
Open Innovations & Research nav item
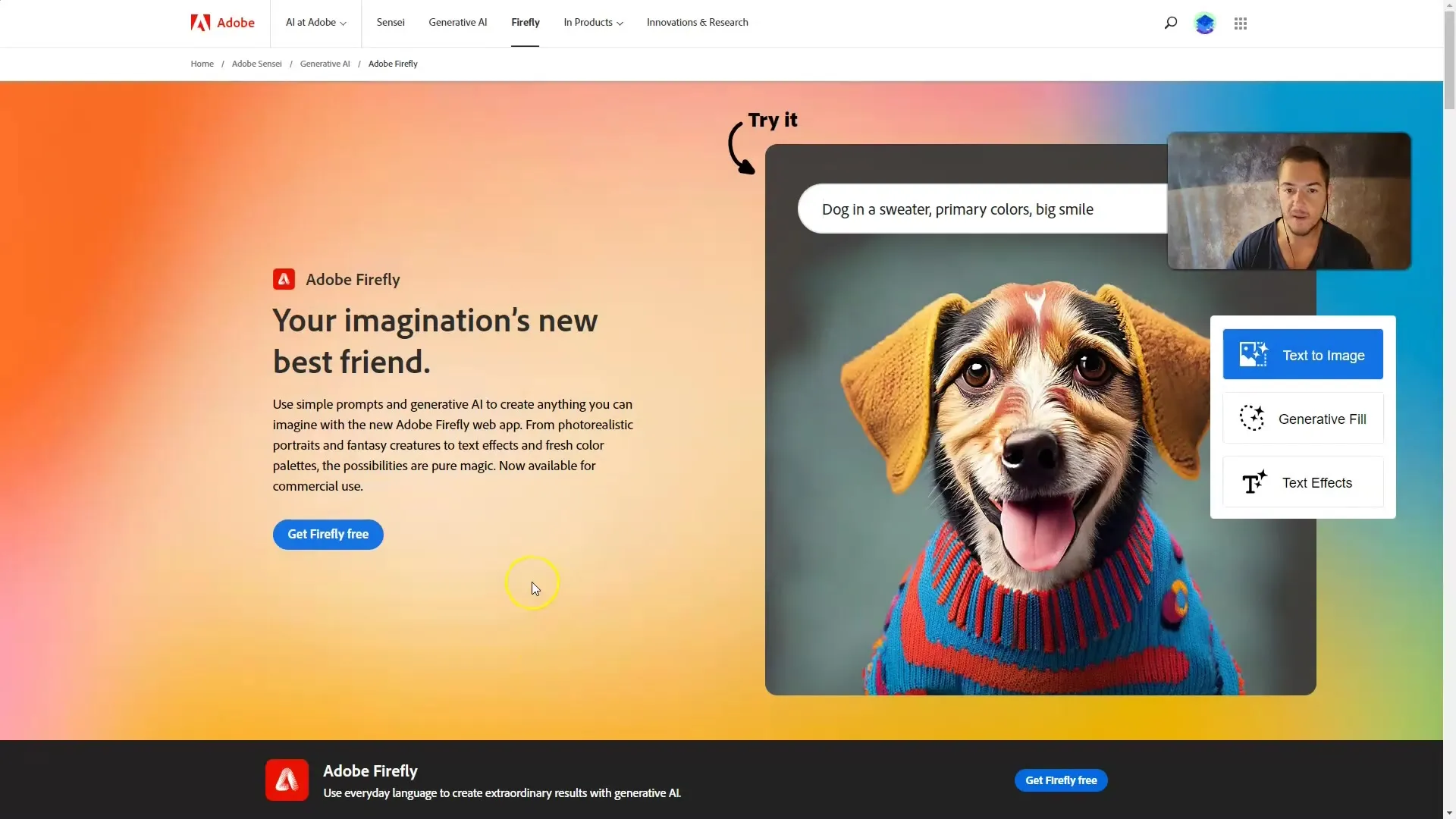[697, 23]
